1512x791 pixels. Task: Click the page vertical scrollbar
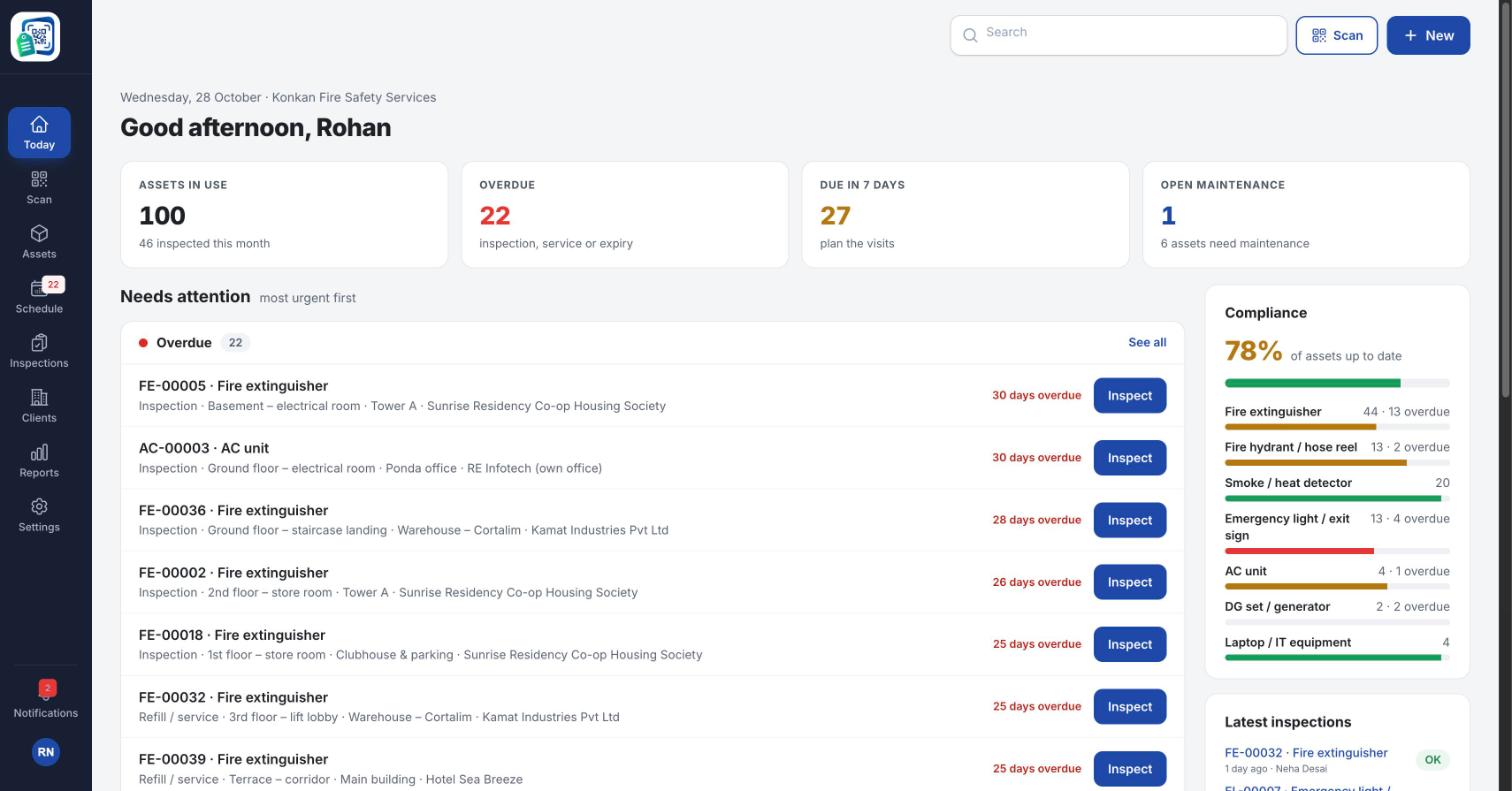[1506, 200]
